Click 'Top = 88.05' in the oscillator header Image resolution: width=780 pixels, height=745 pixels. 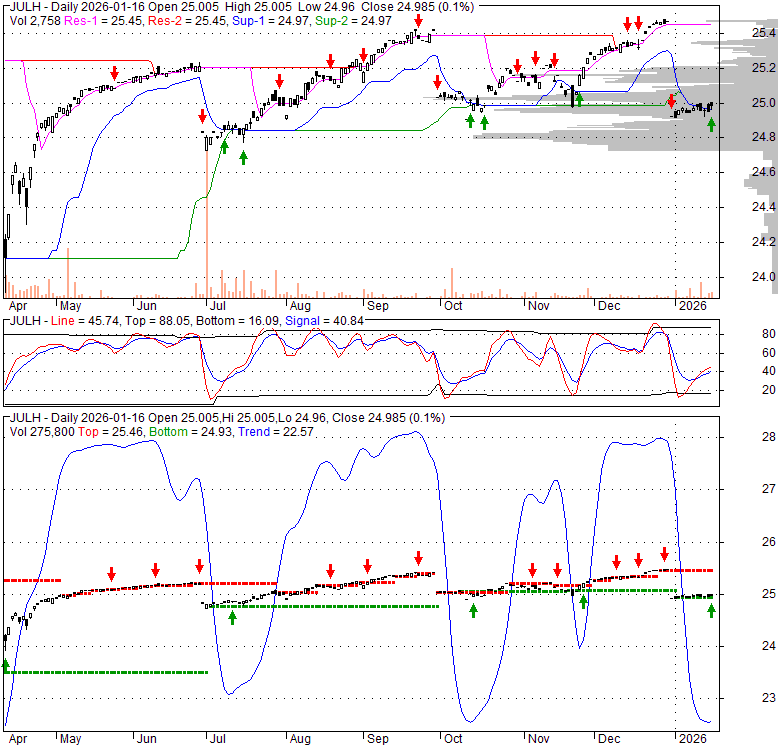pos(158,321)
